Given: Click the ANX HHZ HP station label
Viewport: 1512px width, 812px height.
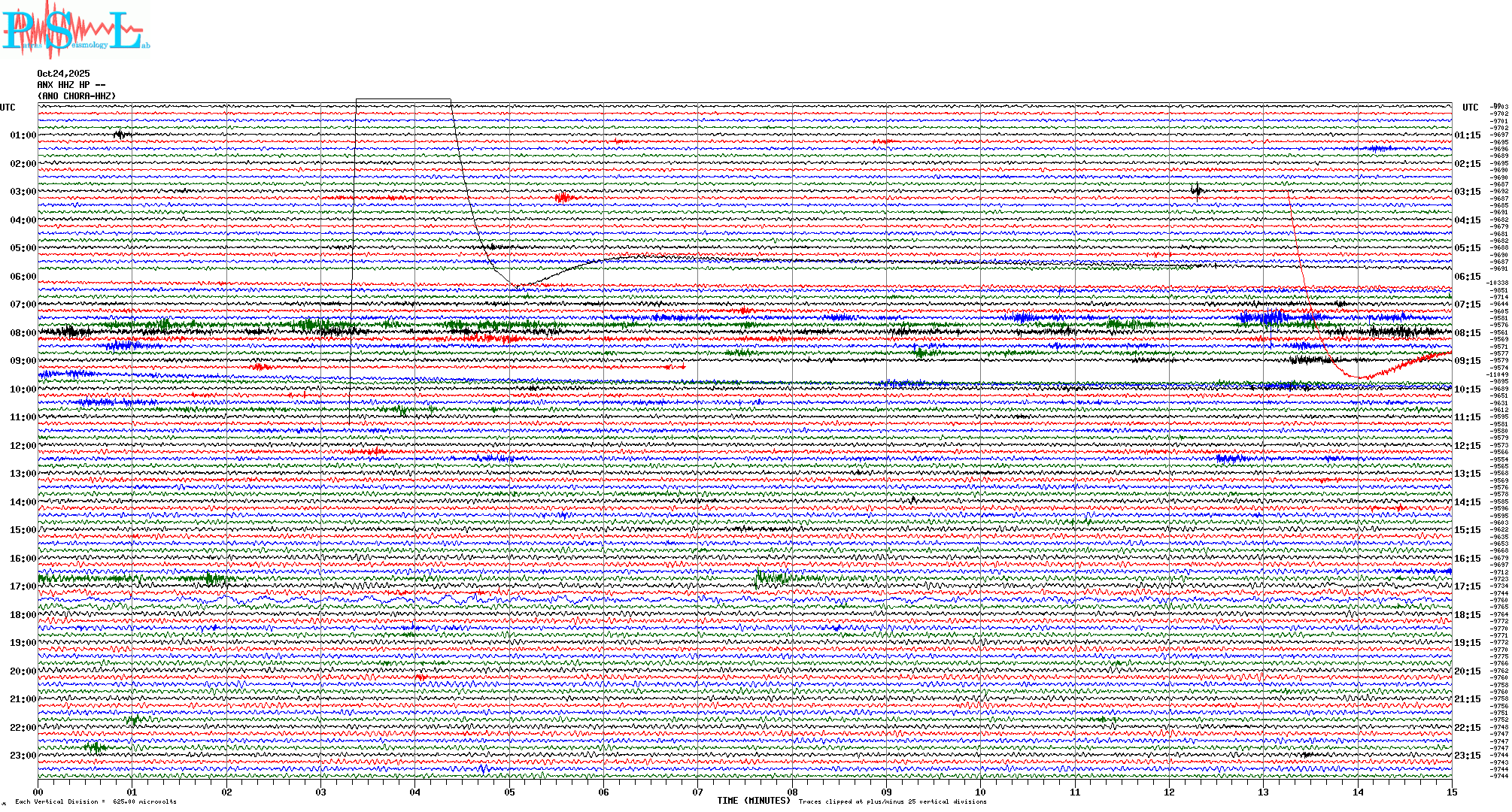Looking at the screenshot, I should 71,85.
